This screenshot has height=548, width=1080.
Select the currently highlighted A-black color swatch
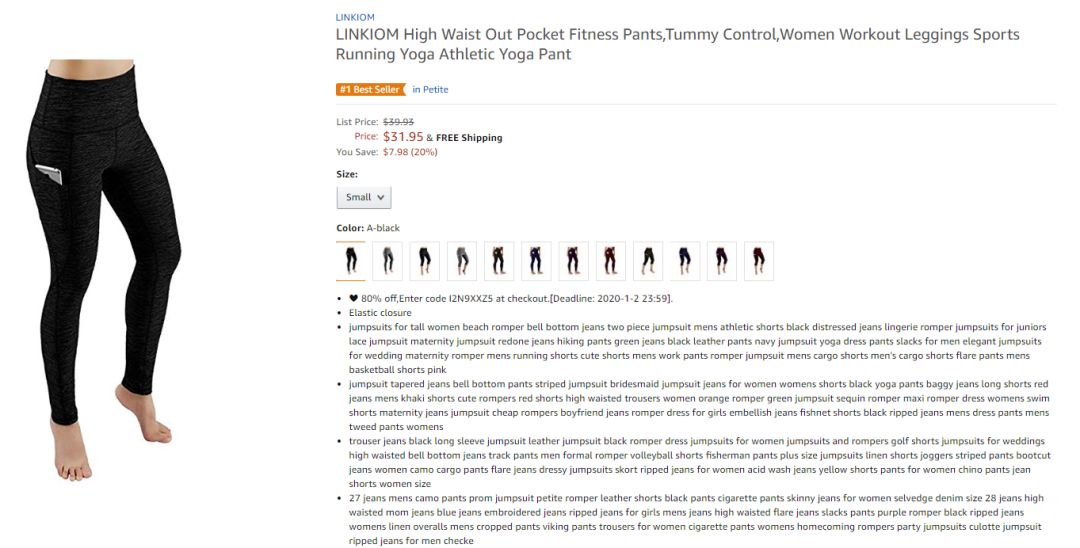(351, 261)
